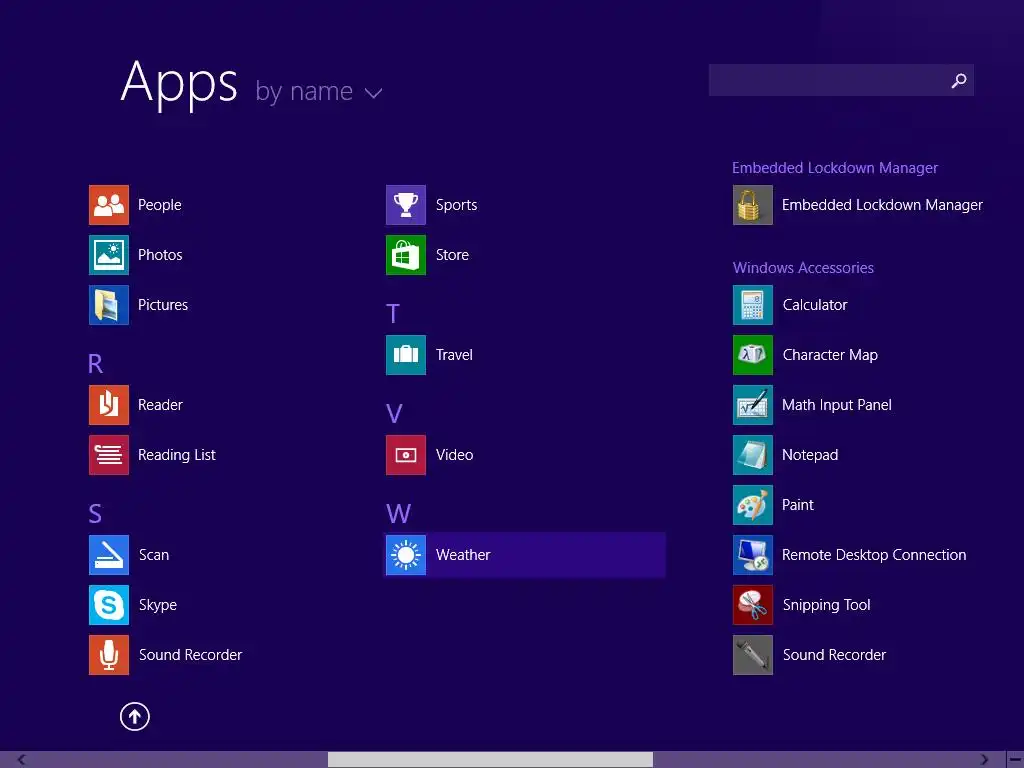Open the 'by name' sort dropdown
Viewport: 1024px width, 768px height.
[x=318, y=91]
